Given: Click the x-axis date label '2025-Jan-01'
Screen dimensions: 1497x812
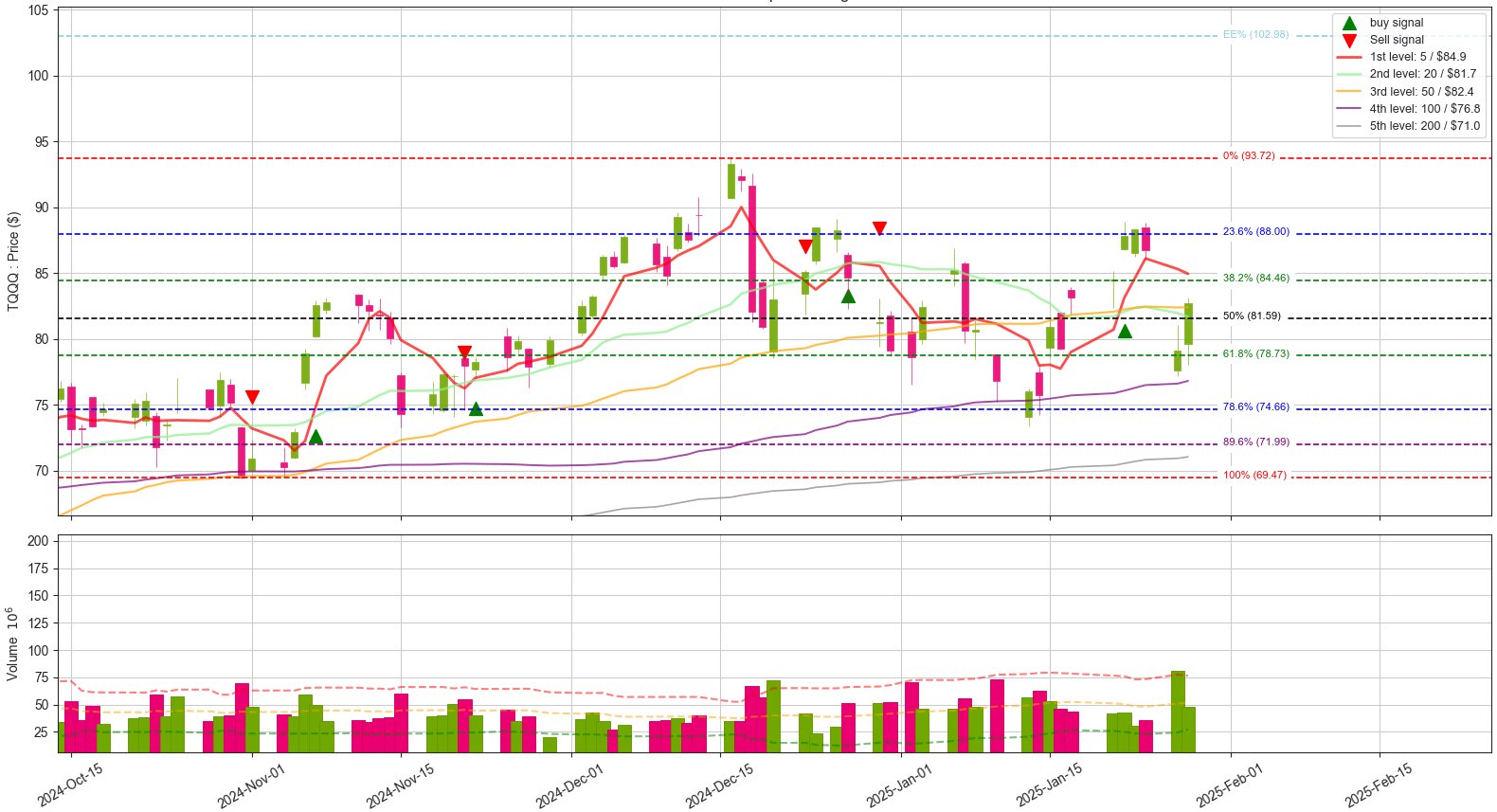Looking at the screenshot, I should pyautogui.click(x=900, y=785).
